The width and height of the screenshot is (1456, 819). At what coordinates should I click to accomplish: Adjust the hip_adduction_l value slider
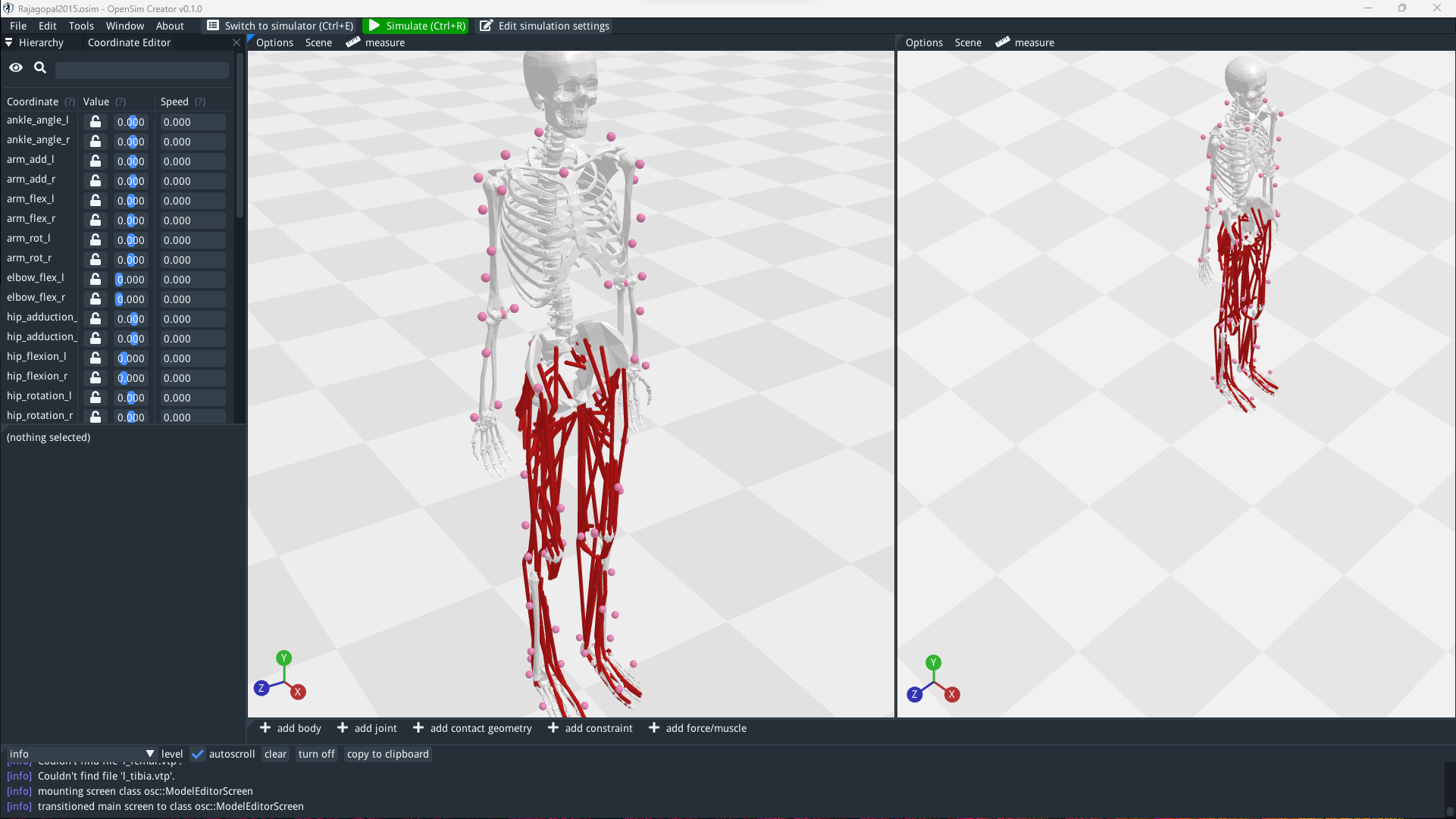[x=131, y=318]
